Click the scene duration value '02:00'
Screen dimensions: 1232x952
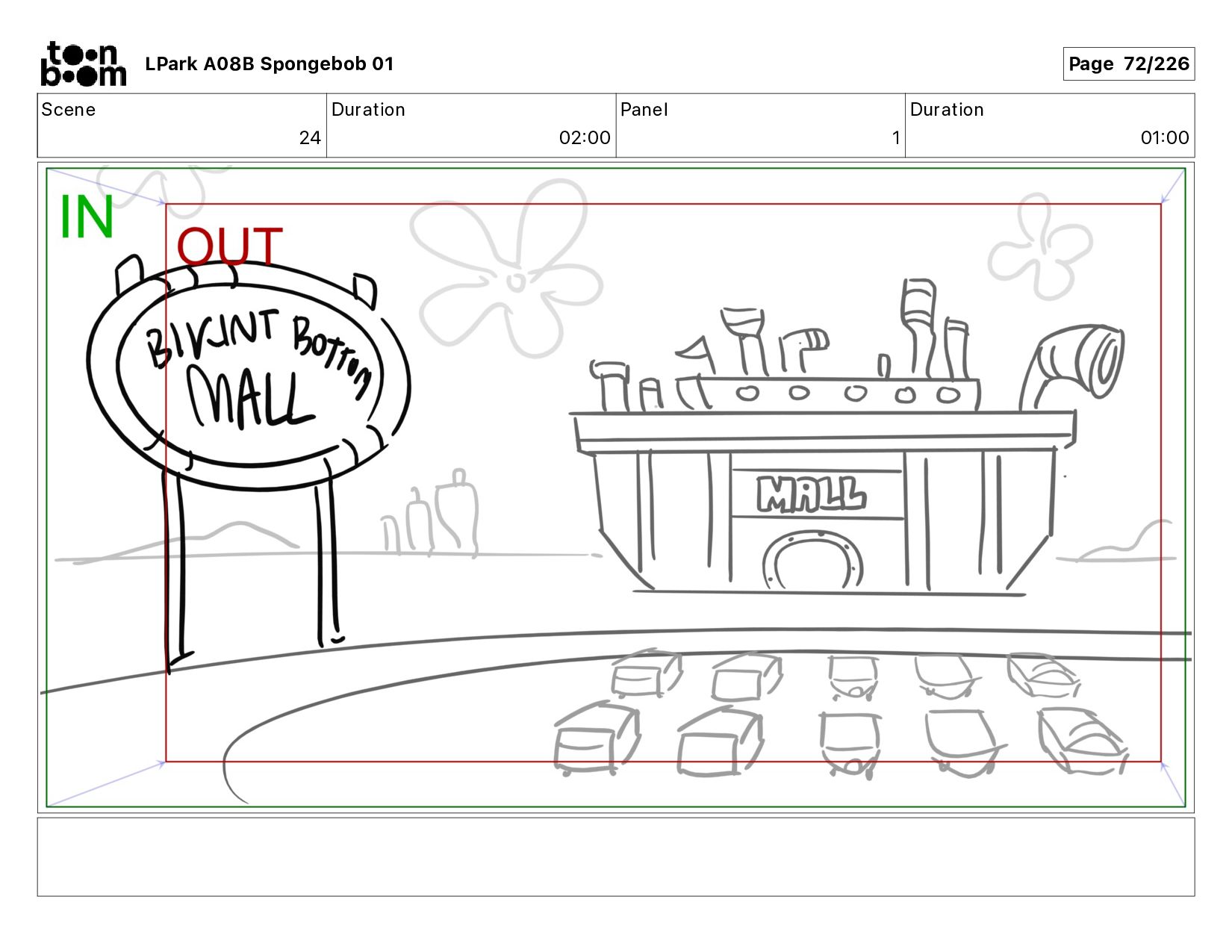(x=585, y=137)
